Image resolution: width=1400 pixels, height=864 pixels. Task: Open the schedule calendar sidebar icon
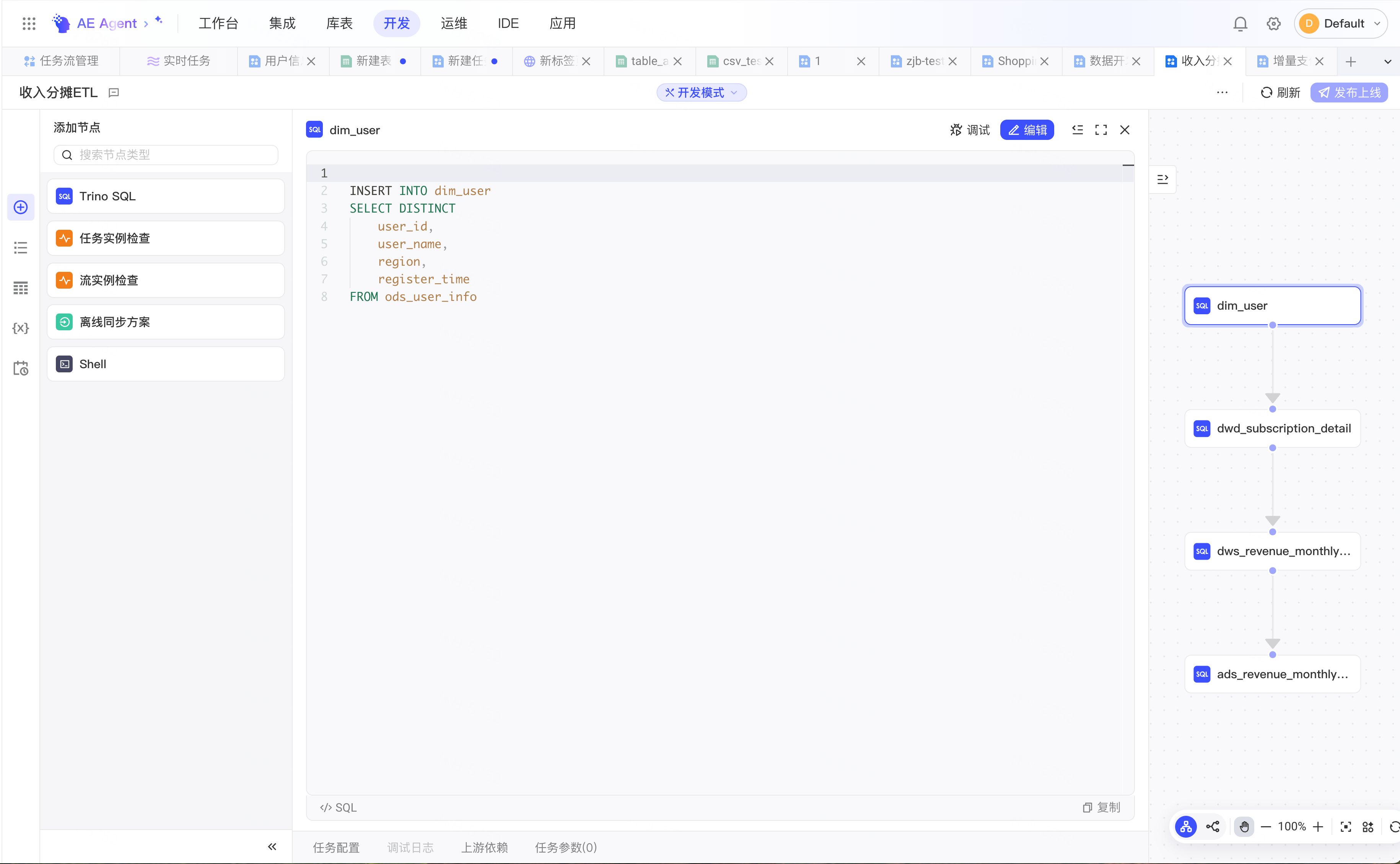21,368
